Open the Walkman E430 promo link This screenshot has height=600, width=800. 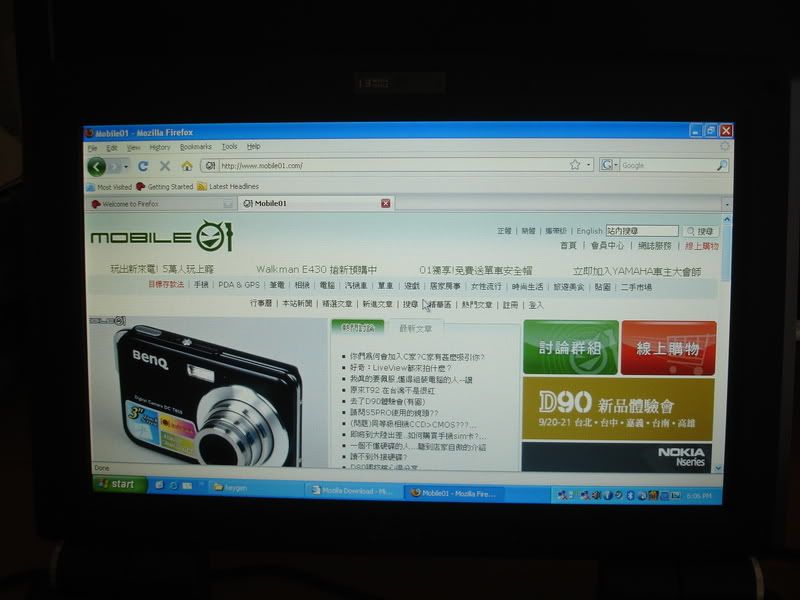pos(316,269)
